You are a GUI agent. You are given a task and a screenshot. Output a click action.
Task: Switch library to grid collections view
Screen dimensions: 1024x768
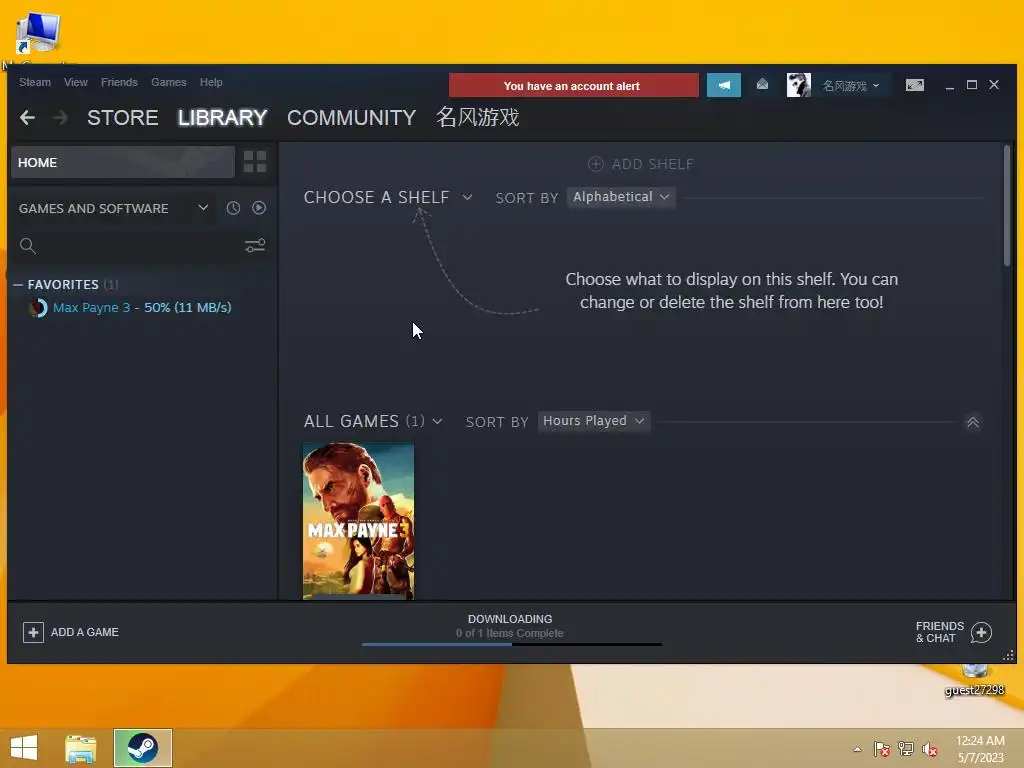(255, 162)
